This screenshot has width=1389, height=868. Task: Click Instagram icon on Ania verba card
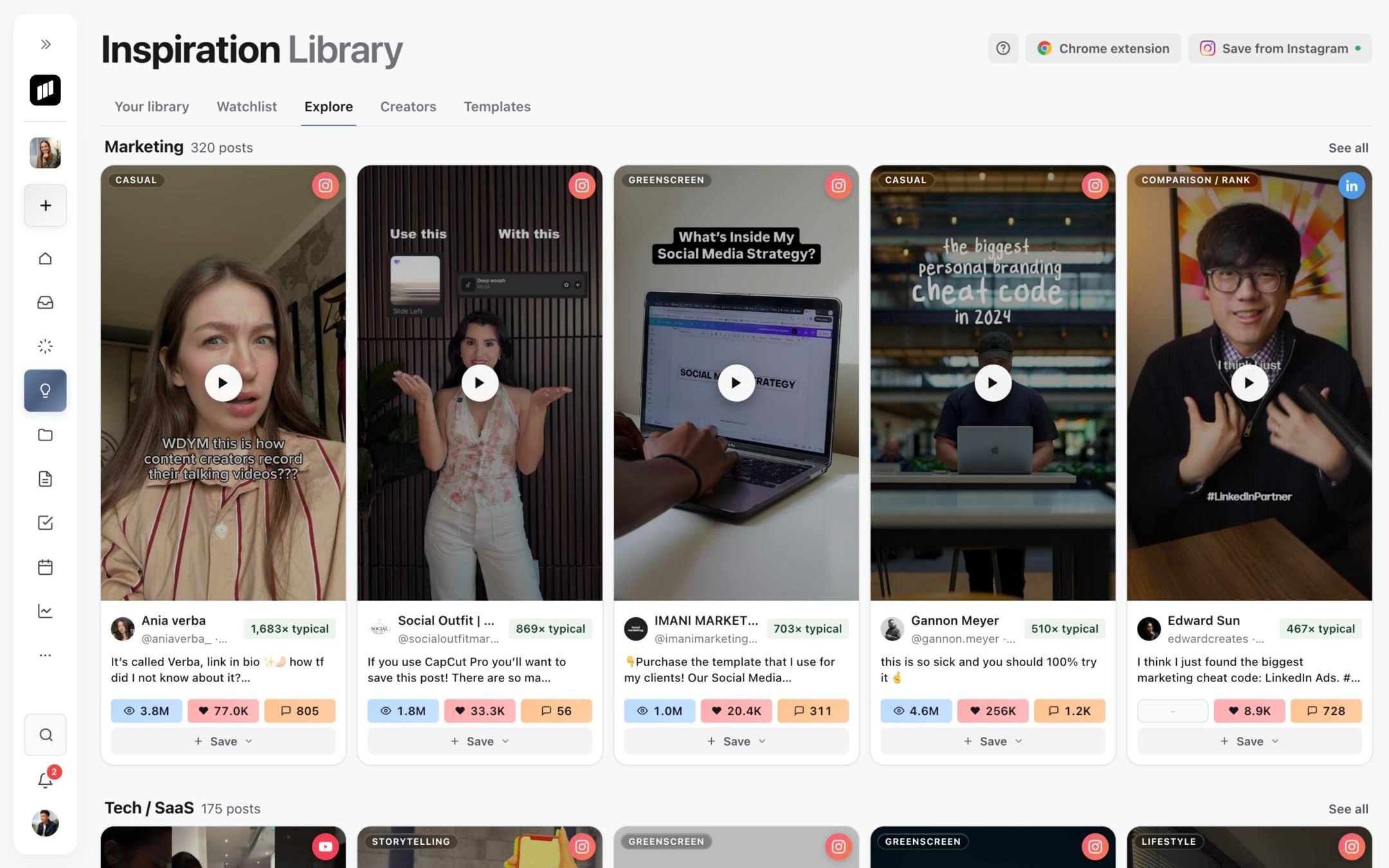(x=325, y=186)
